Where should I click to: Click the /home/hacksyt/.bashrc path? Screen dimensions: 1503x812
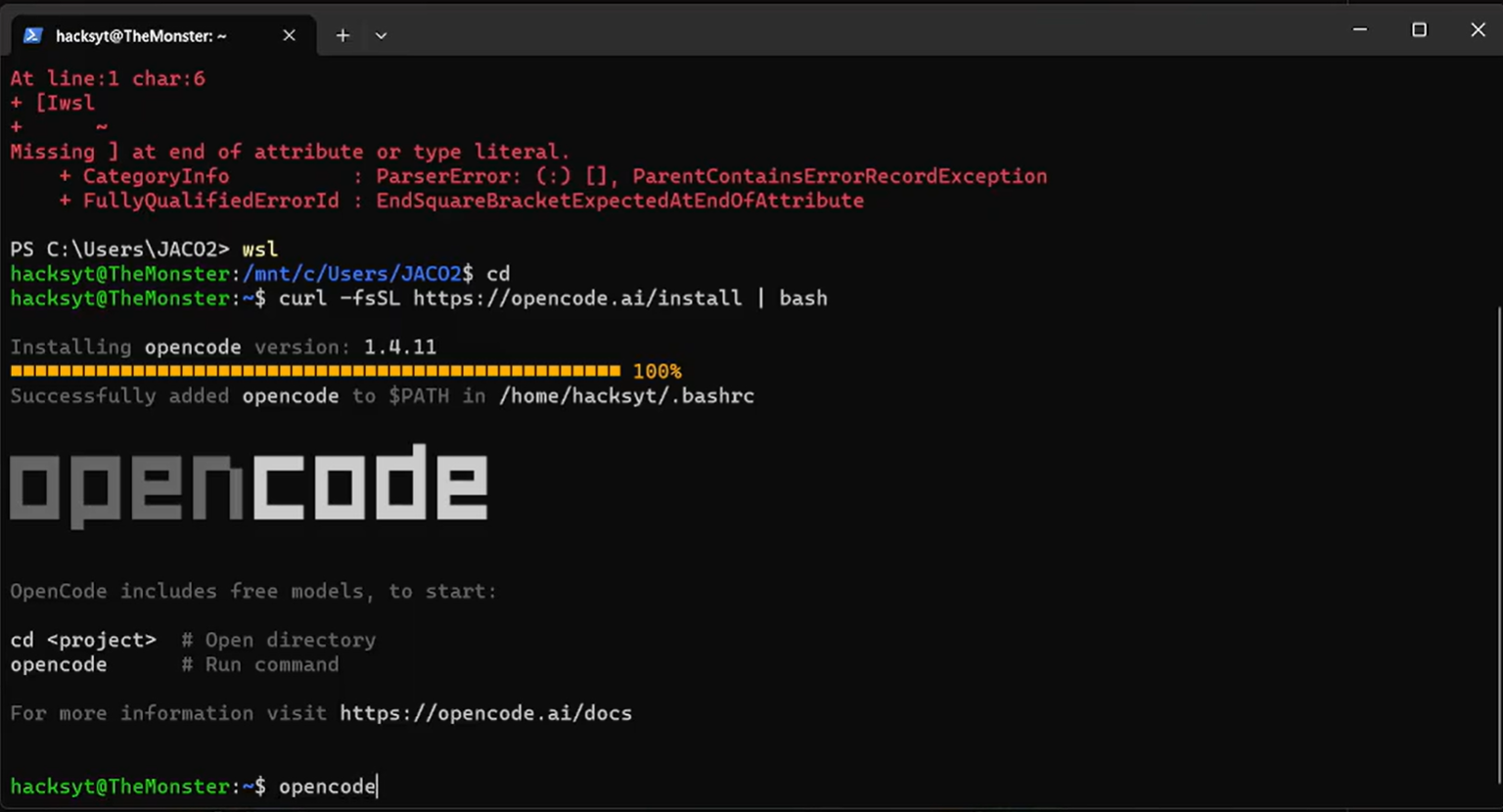pyautogui.click(x=626, y=396)
